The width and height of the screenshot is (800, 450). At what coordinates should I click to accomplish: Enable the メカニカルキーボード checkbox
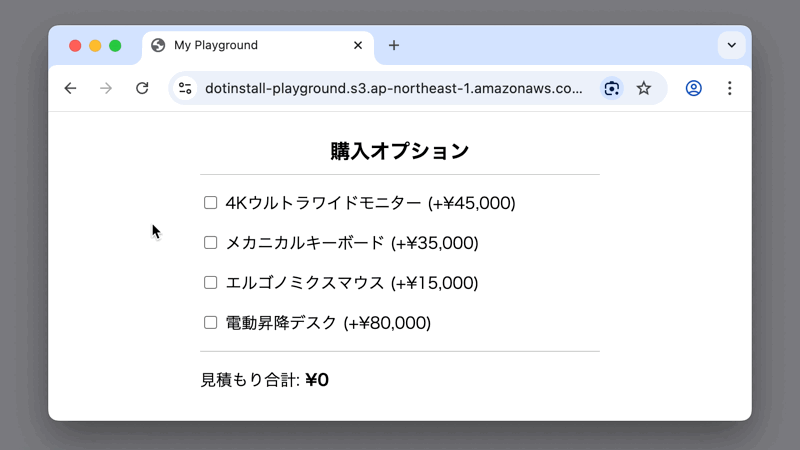(x=211, y=243)
